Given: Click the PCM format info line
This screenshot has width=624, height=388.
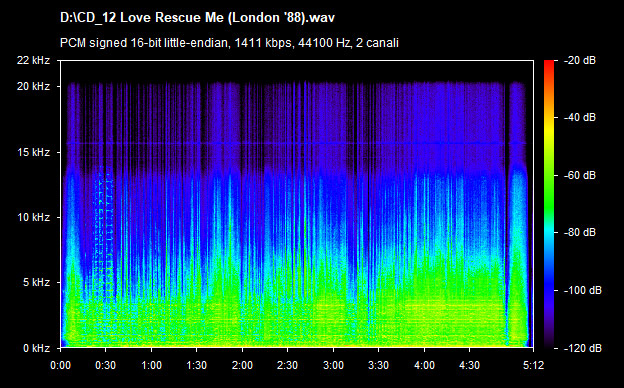Looking at the screenshot, I should click(x=229, y=43).
